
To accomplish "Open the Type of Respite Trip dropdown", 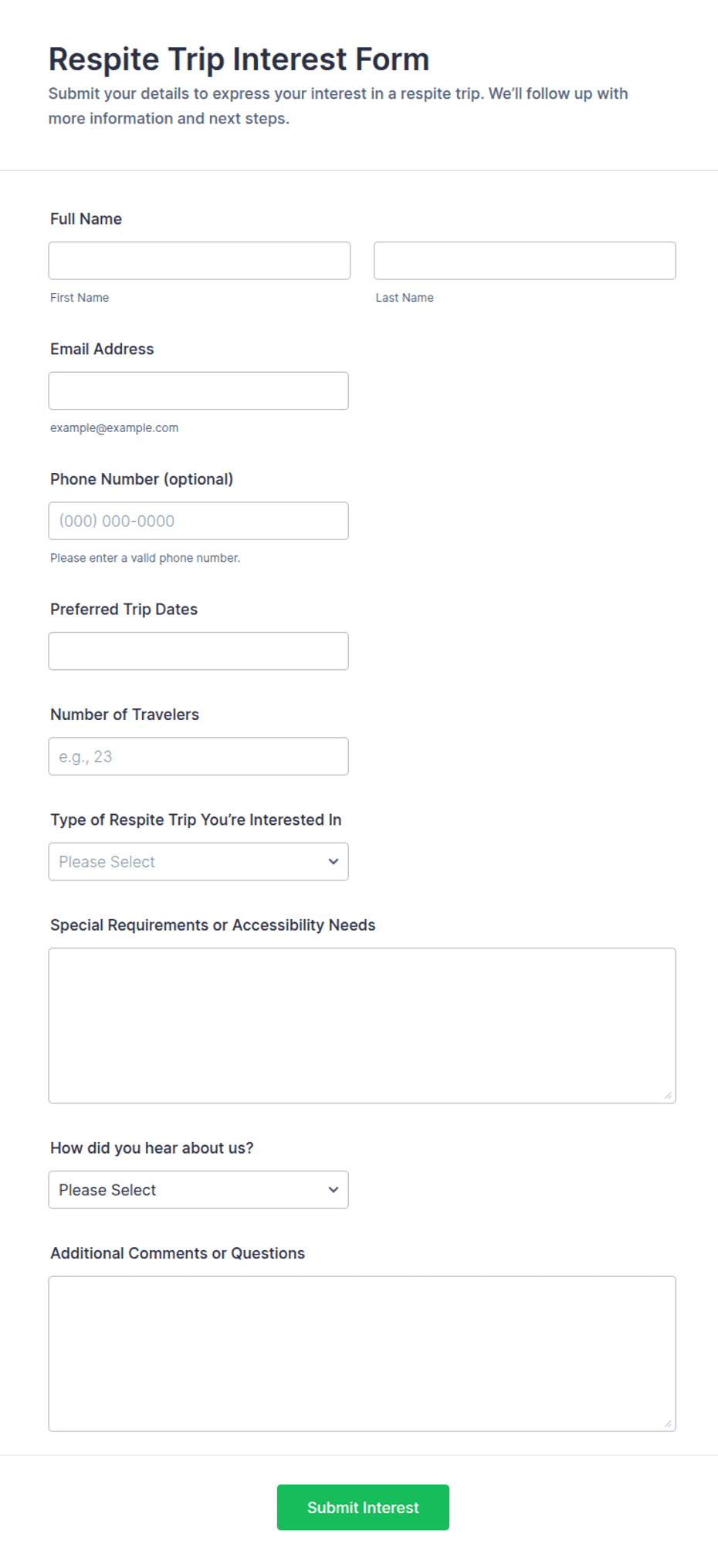I will [x=198, y=861].
